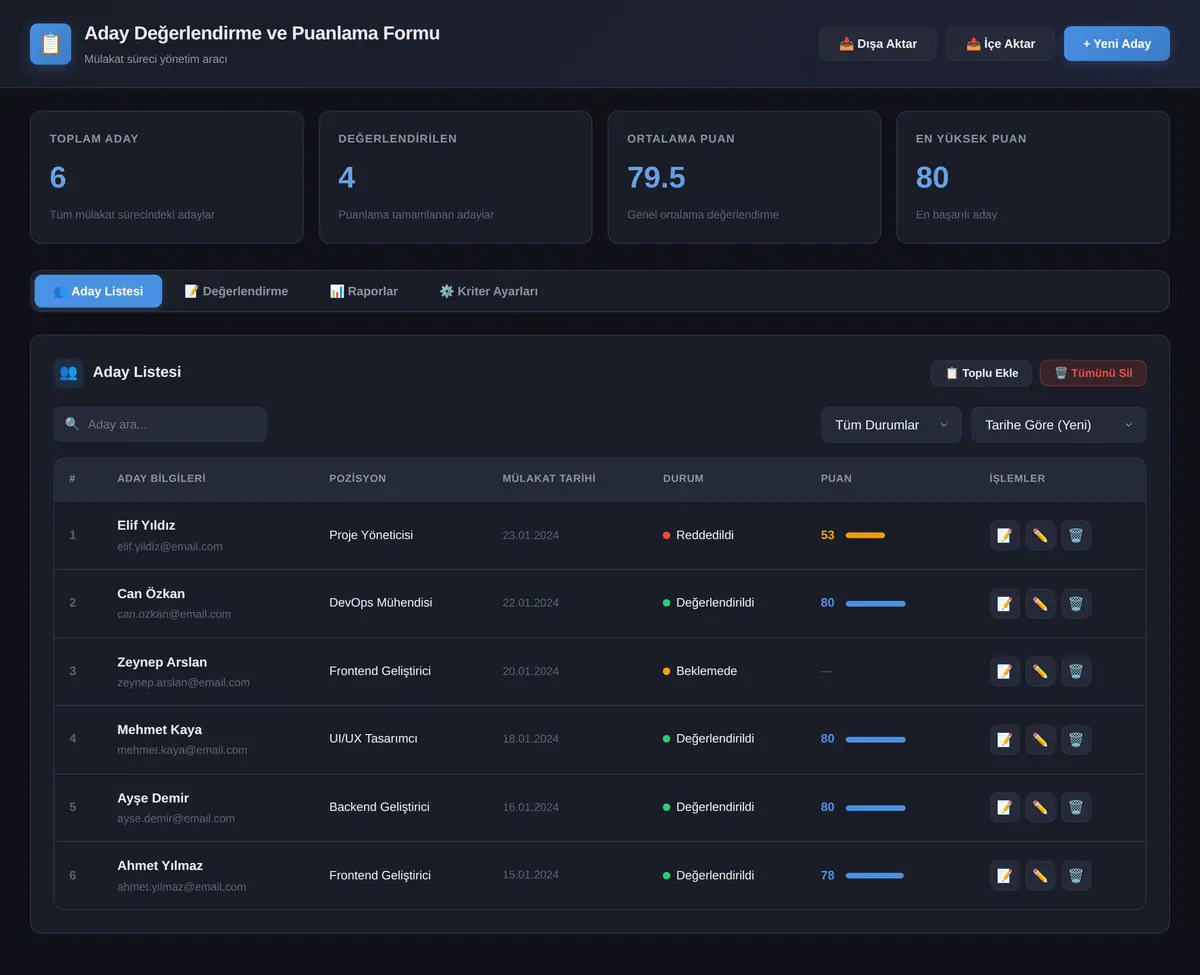1200x975 pixels.
Task: Click the Beklemede status for Zeynep Arslan
Action: pyautogui.click(x=700, y=671)
